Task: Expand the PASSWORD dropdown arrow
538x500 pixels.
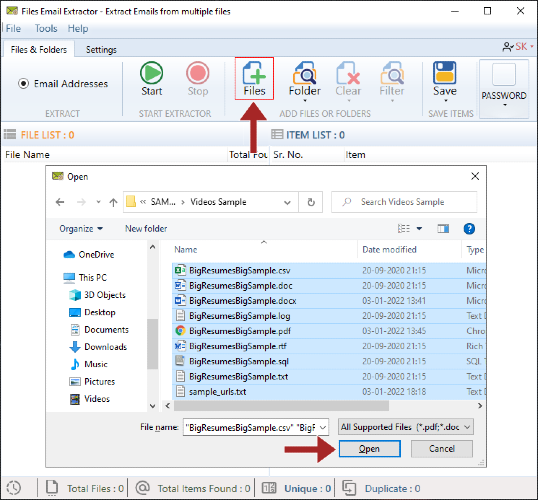Action: pos(504,105)
